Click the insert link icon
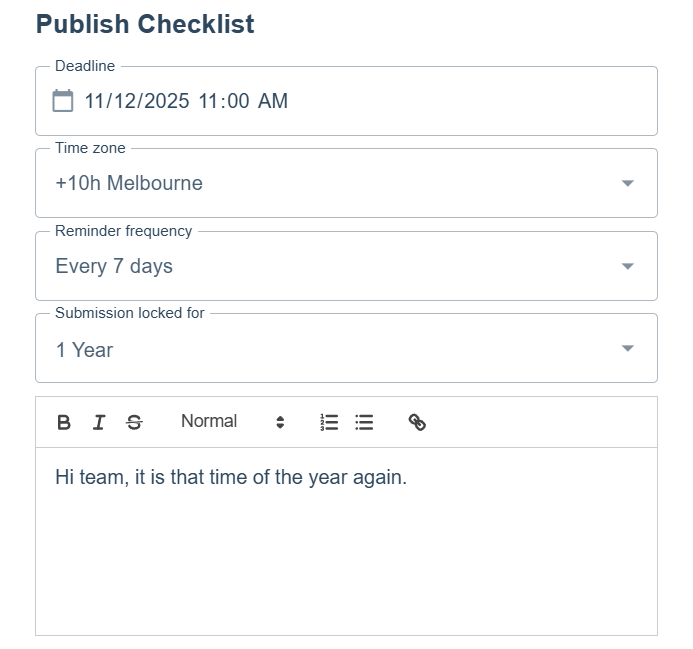Image resolution: width=693 pixels, height=649 pixels. point(418,422)
